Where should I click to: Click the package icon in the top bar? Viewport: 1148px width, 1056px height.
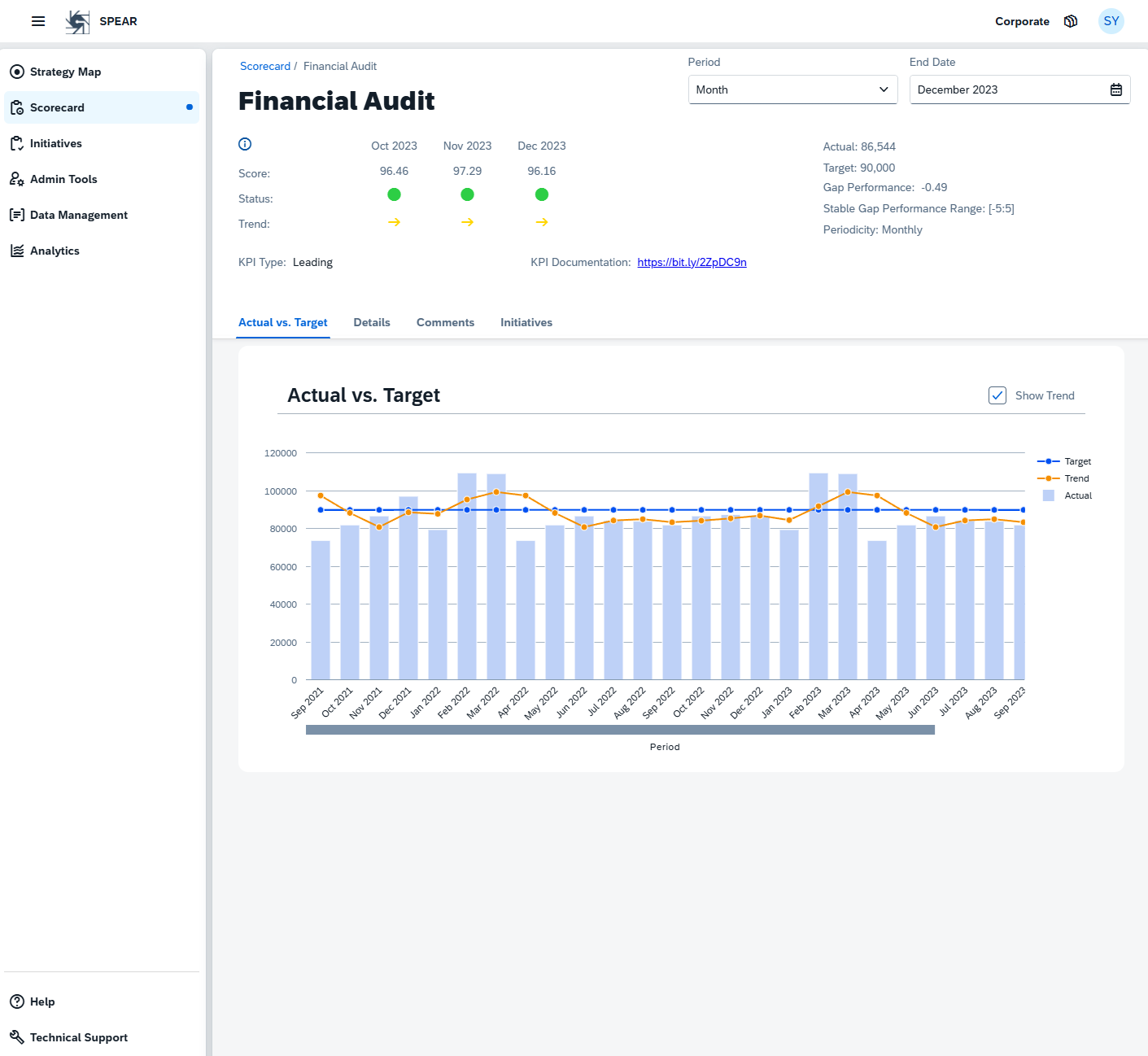click(x=1071, y=21)
